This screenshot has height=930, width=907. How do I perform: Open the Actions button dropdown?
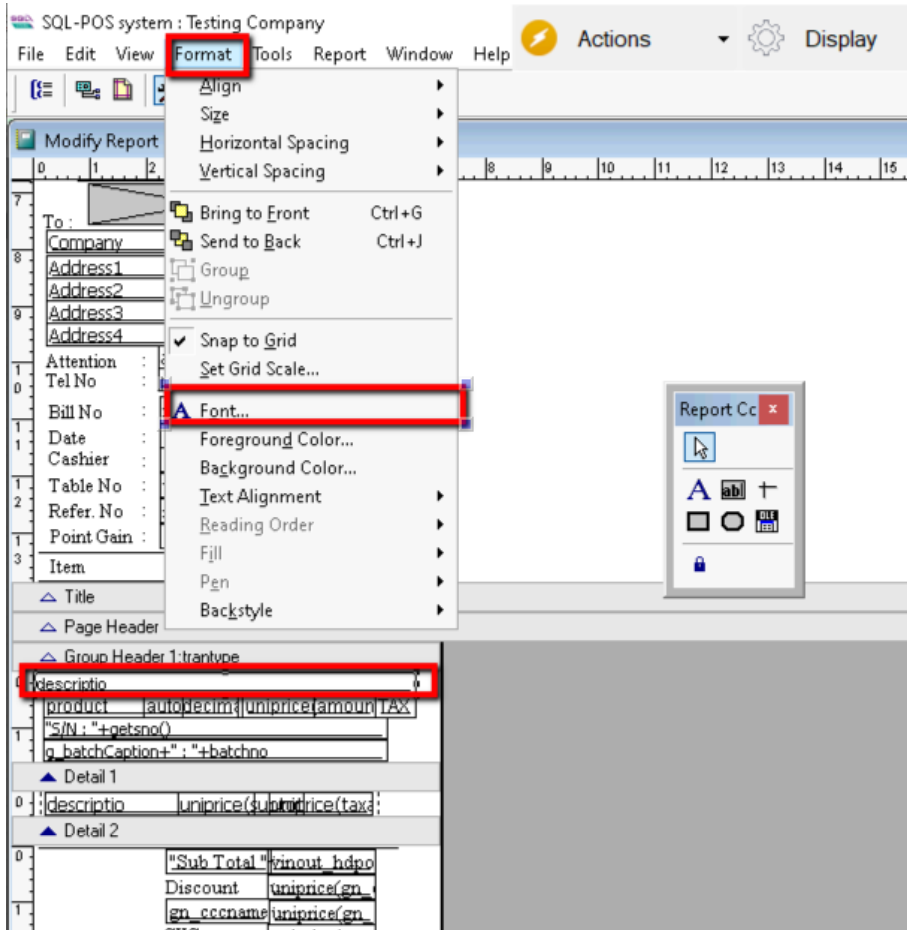click(723, 40)
